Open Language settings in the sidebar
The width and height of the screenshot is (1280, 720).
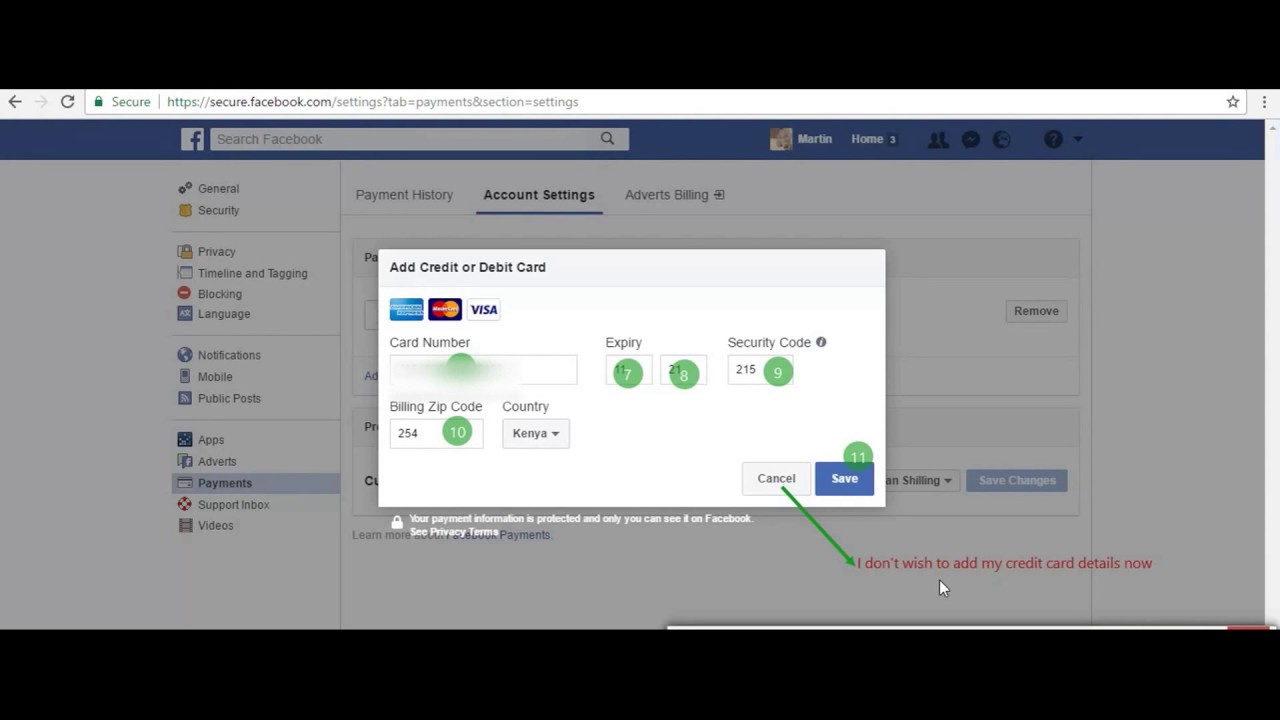[223, 314]
